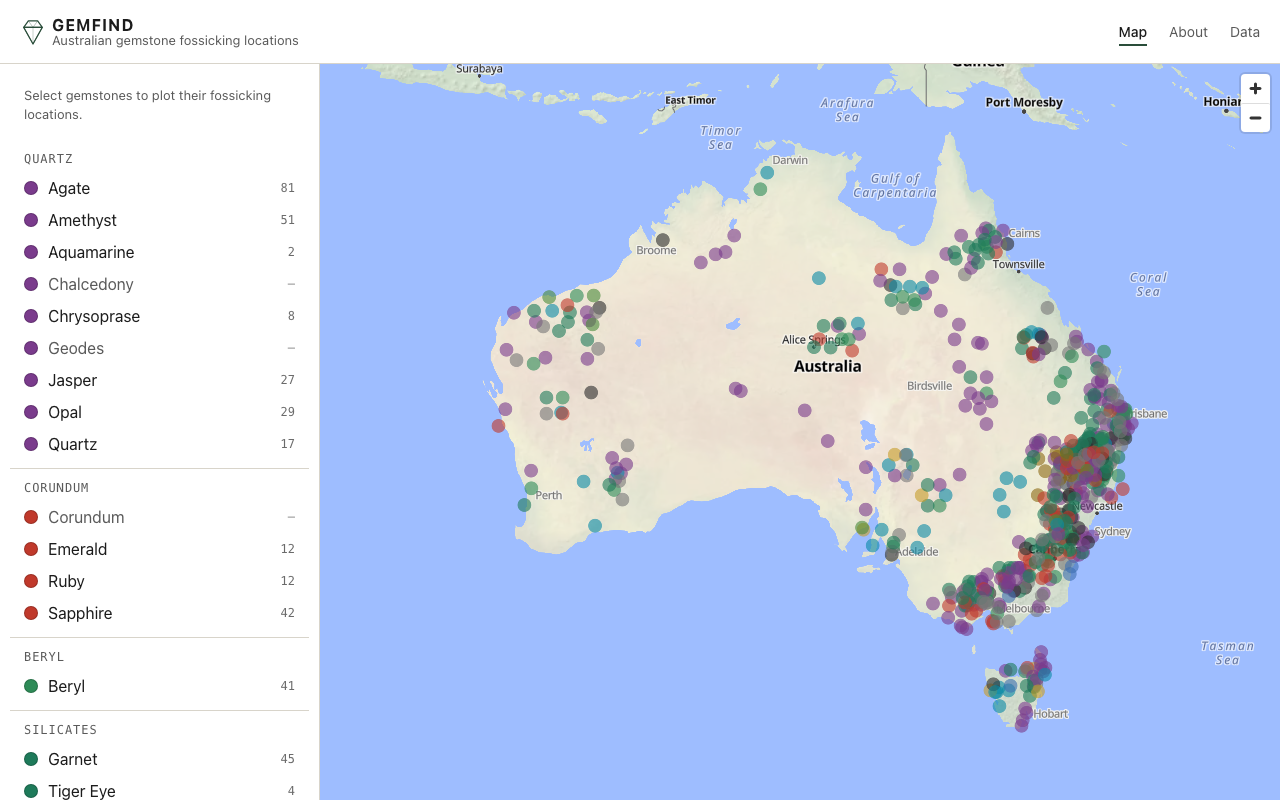The image size is (1280, 800).
Task: Click the Alice Springs map label
Action: coord(812,340)
